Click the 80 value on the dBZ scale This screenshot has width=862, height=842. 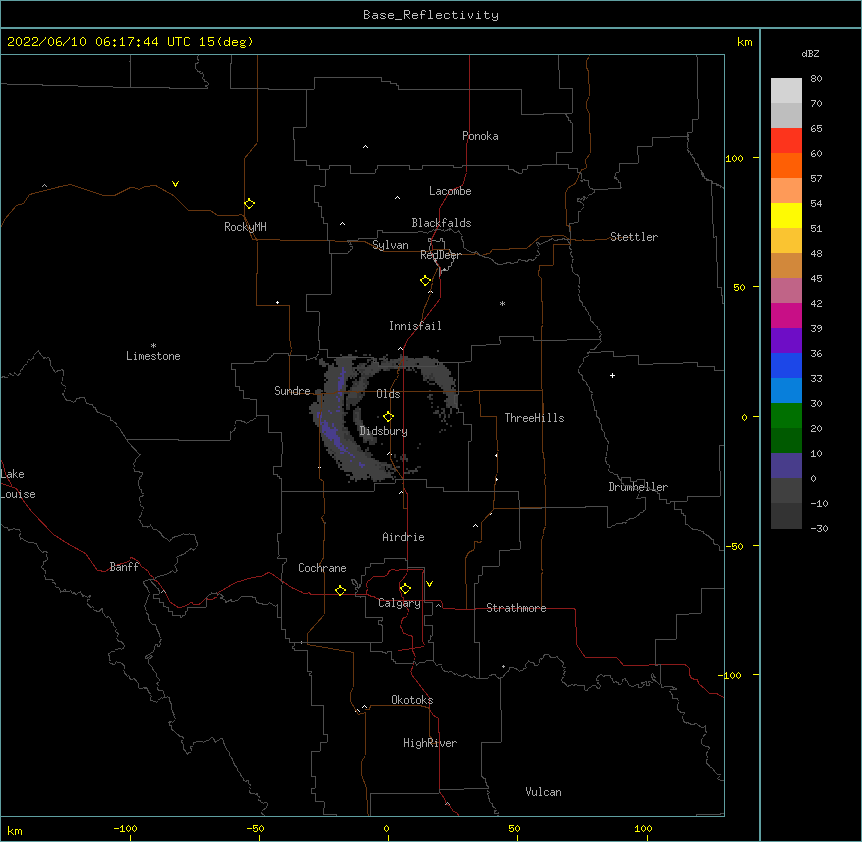816,79
